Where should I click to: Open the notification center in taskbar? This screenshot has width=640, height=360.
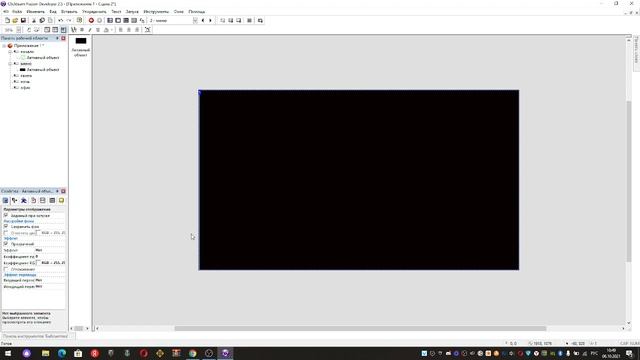coord(630,353)
